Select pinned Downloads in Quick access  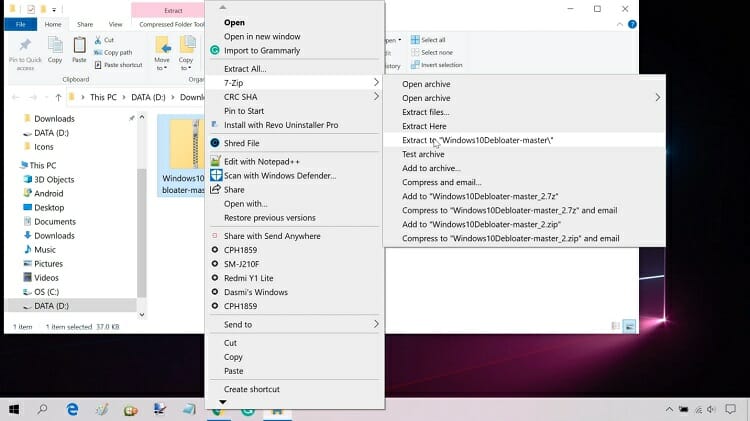(54, 119)
